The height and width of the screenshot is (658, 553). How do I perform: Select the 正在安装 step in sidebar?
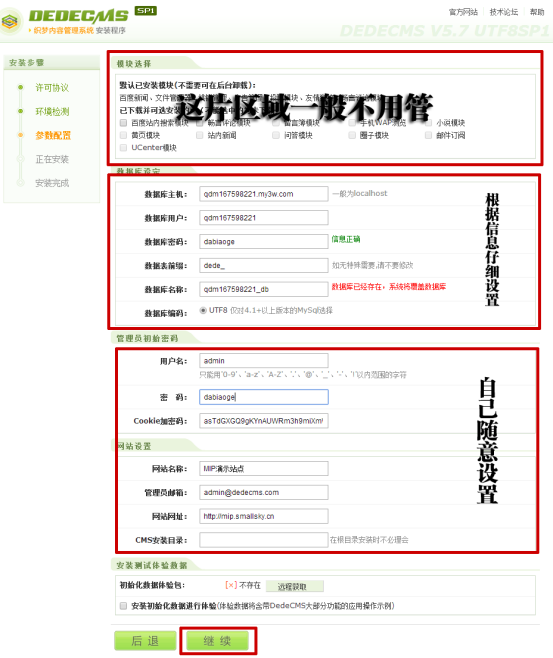52,159
